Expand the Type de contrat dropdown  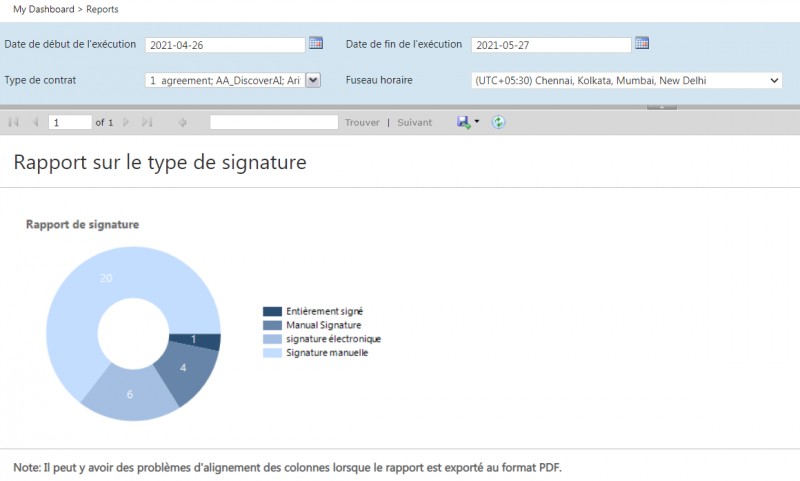(312, 80)
